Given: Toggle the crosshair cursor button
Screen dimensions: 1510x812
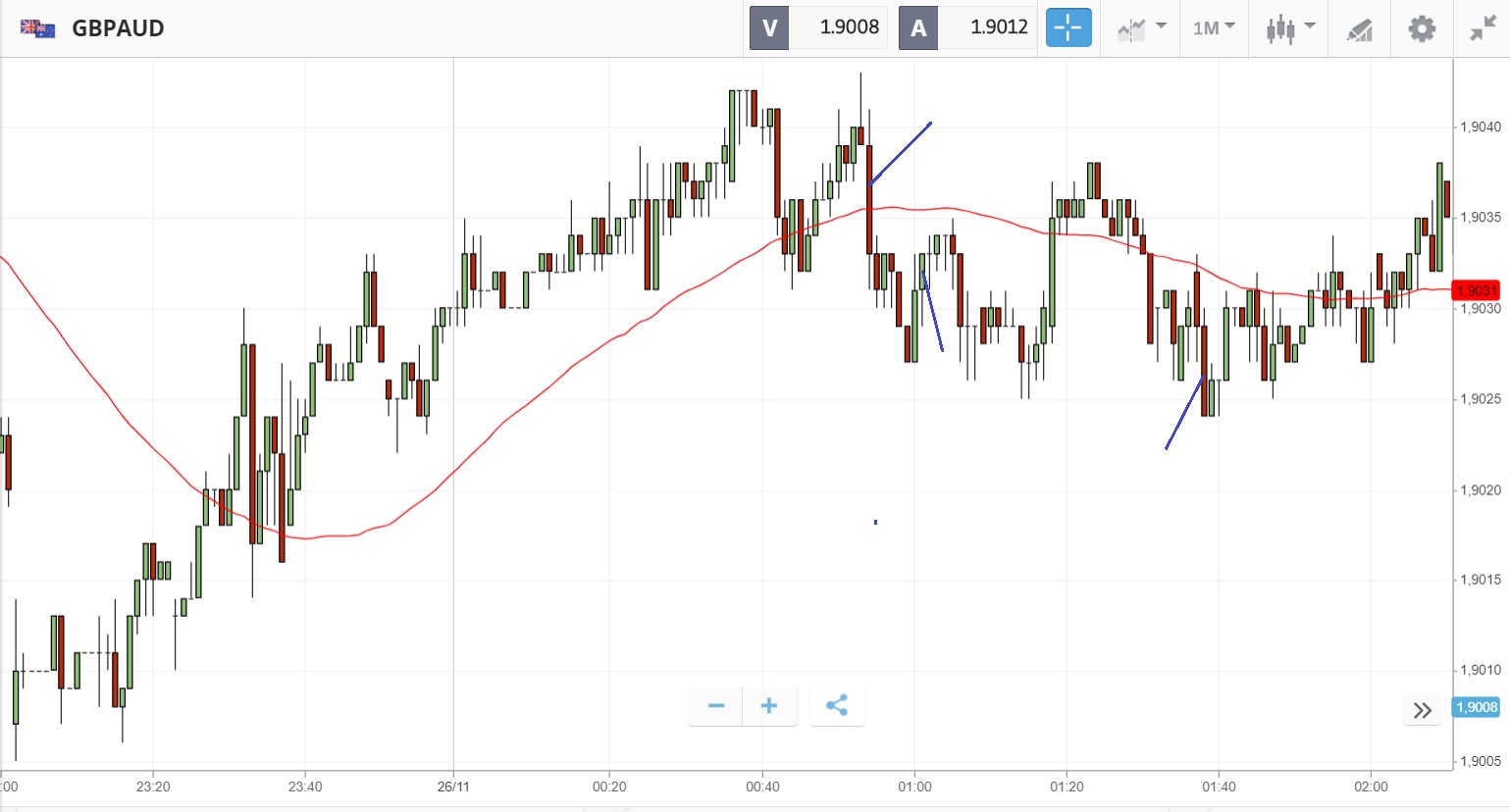Looking at the screenshot, I should tap(1067, 27).
